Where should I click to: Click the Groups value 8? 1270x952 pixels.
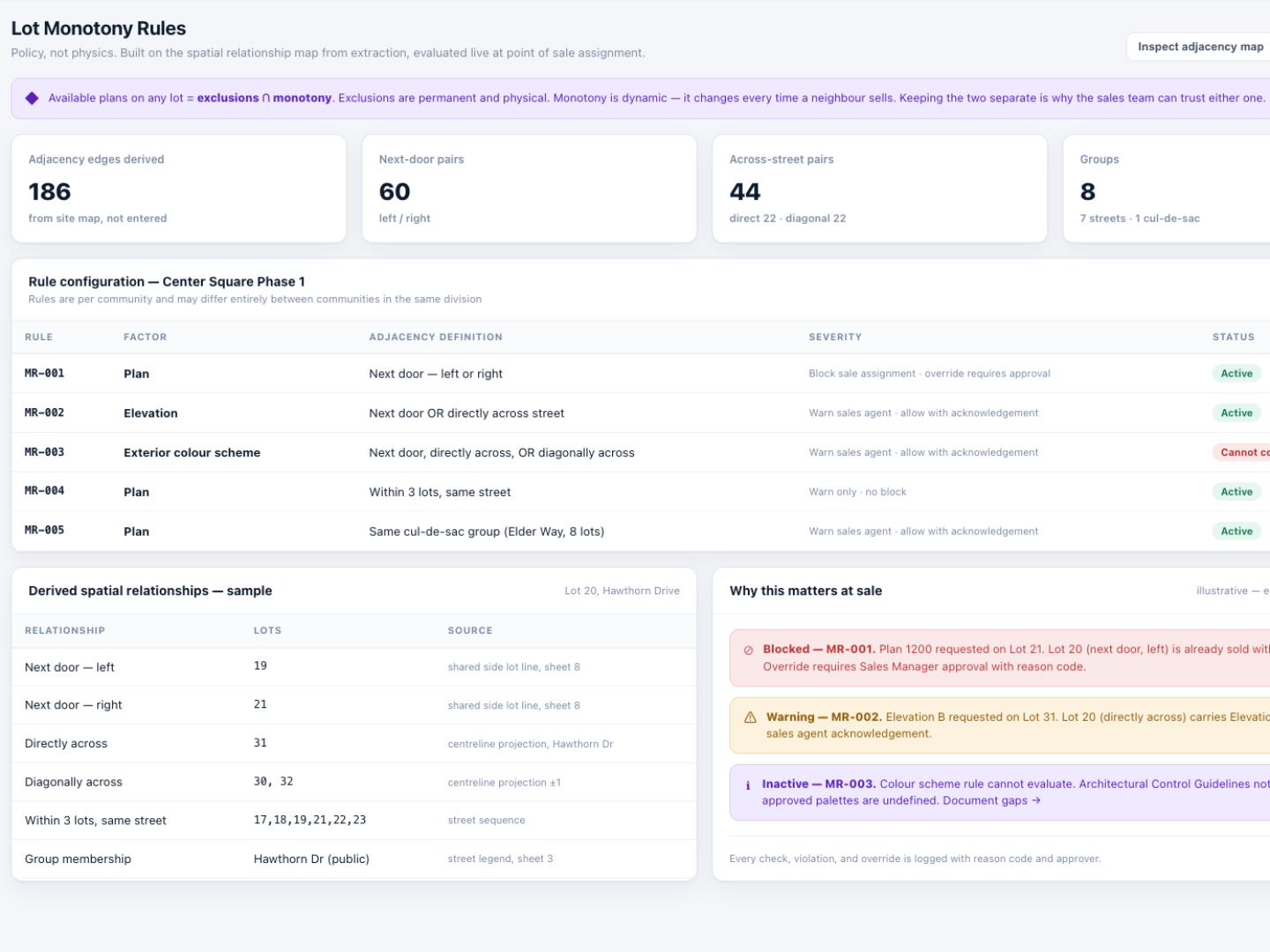click(1087, 191)
